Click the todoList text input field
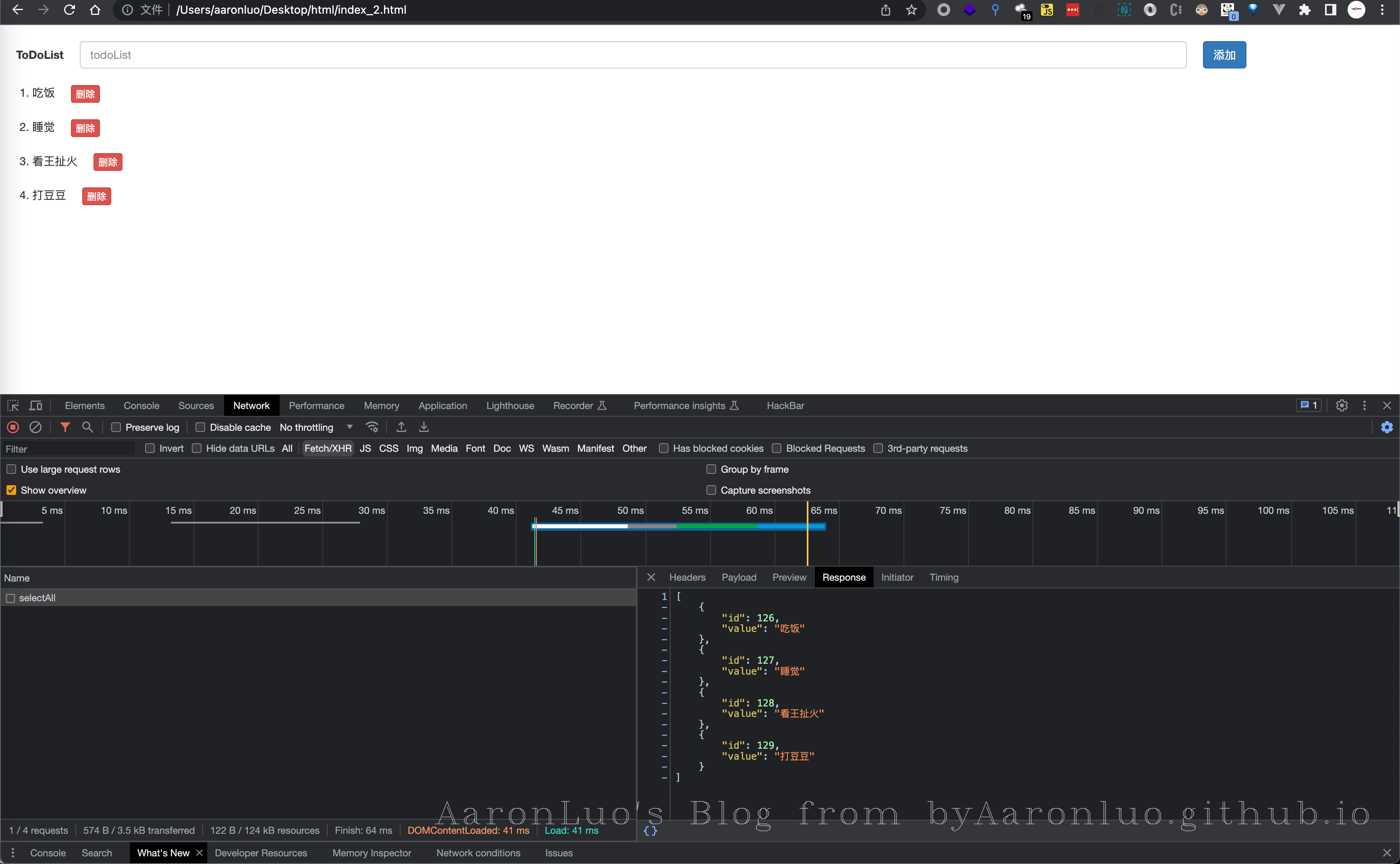The width and height of the screenshot is (1400, 864). pos(633,55)
